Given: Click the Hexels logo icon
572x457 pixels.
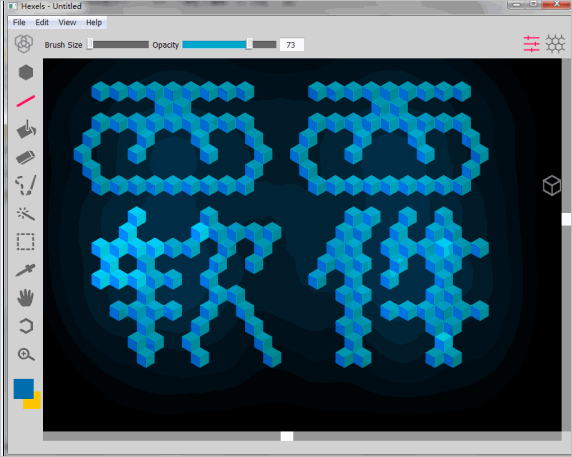Looking at the screenshot, I should pyautogui.click(x=24, y=44).
